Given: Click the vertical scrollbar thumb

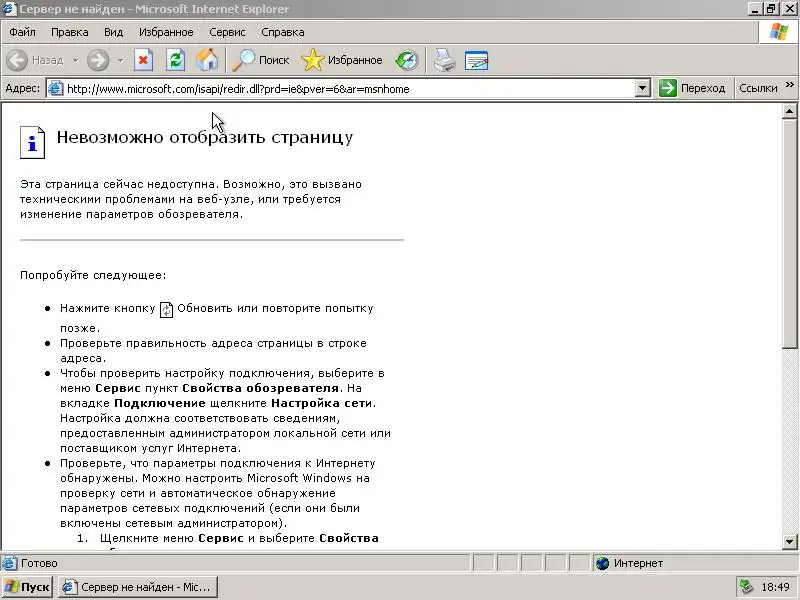Looking at the screenshot, I should click(789, 234).
